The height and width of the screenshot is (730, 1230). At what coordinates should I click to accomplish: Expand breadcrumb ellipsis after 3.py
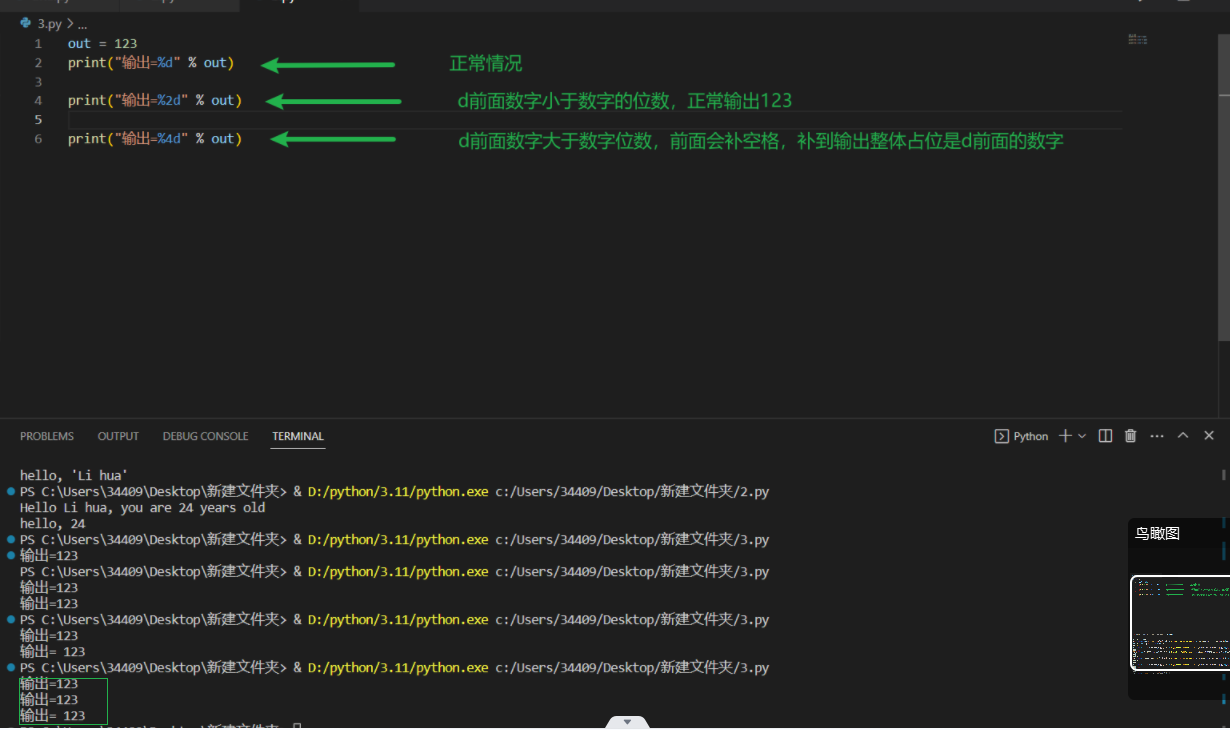[x=82, y=23]
